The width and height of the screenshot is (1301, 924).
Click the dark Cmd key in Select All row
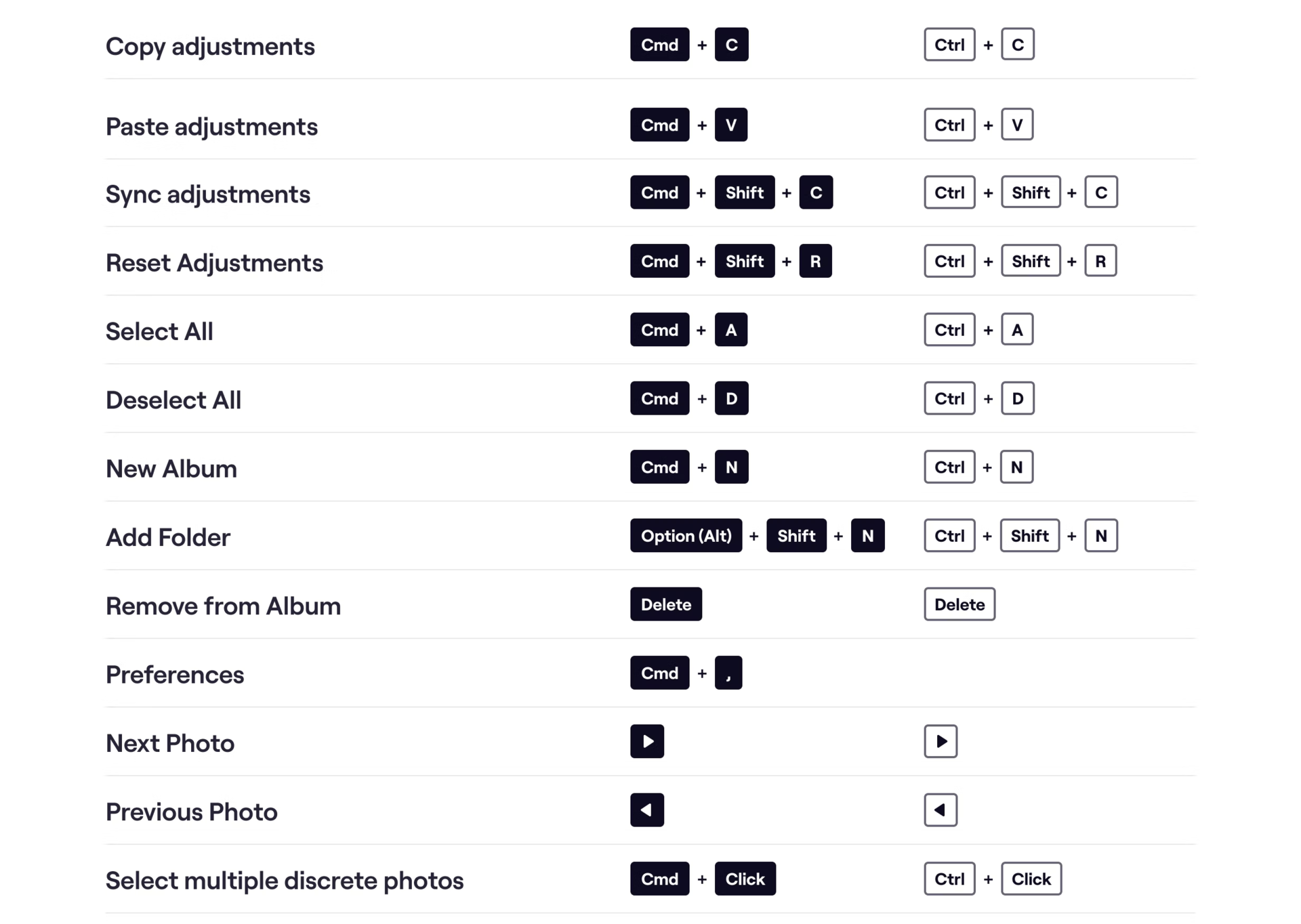(659, 329)
